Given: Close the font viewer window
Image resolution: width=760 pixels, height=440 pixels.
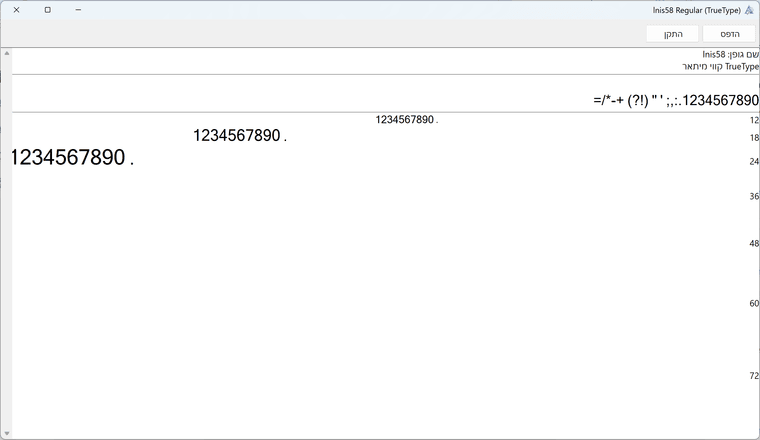Looking at the screenshot, I should pos(16,10).
